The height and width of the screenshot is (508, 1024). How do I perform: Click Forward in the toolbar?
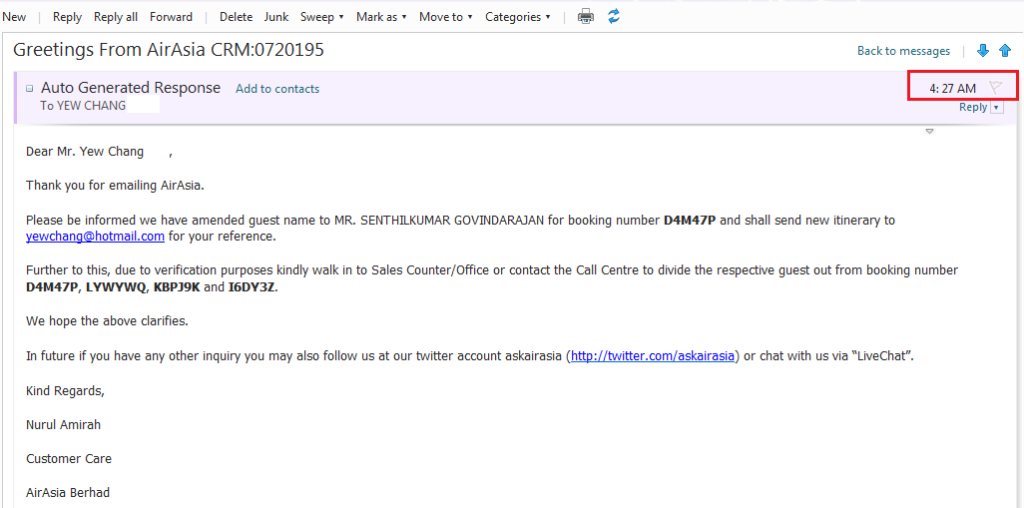click(x=171, y=17)
